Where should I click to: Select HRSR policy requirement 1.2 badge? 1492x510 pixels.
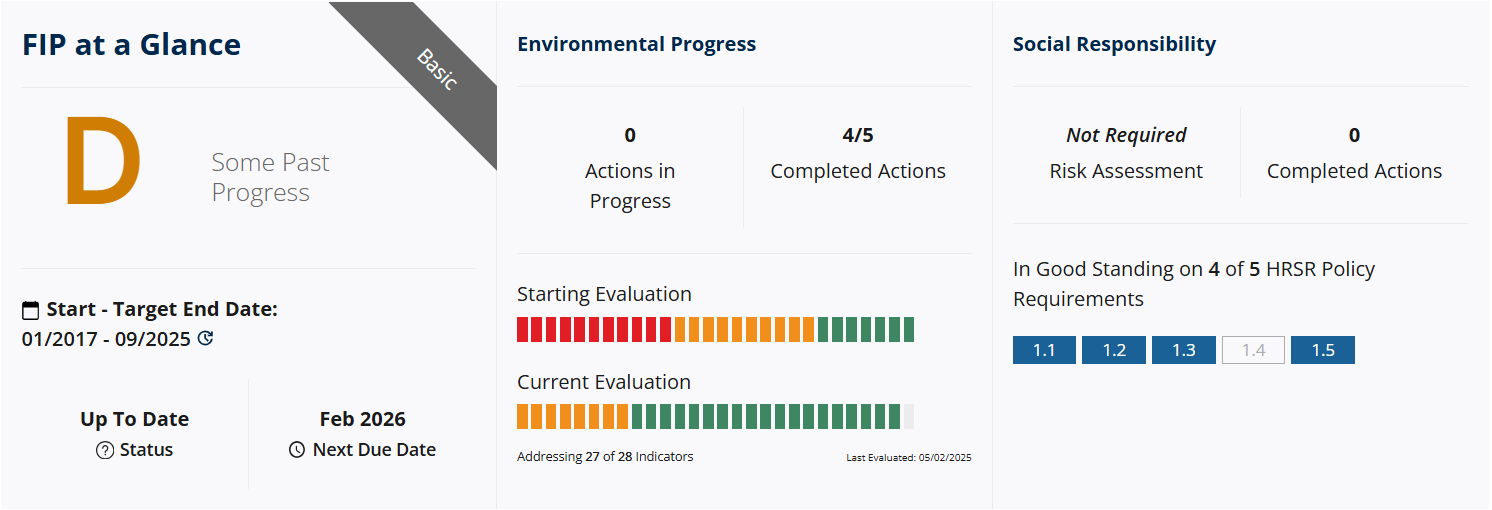click(1114, 350)
